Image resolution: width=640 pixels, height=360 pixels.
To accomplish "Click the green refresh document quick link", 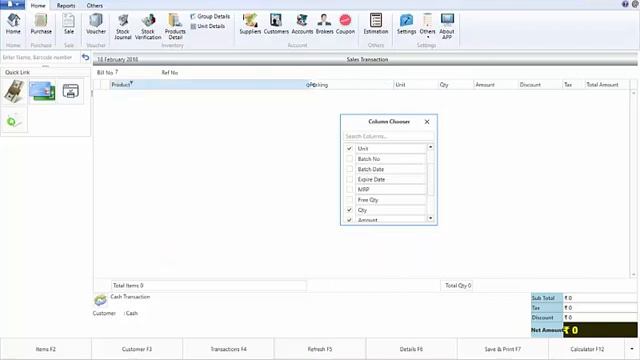I will tap(14, 120).
